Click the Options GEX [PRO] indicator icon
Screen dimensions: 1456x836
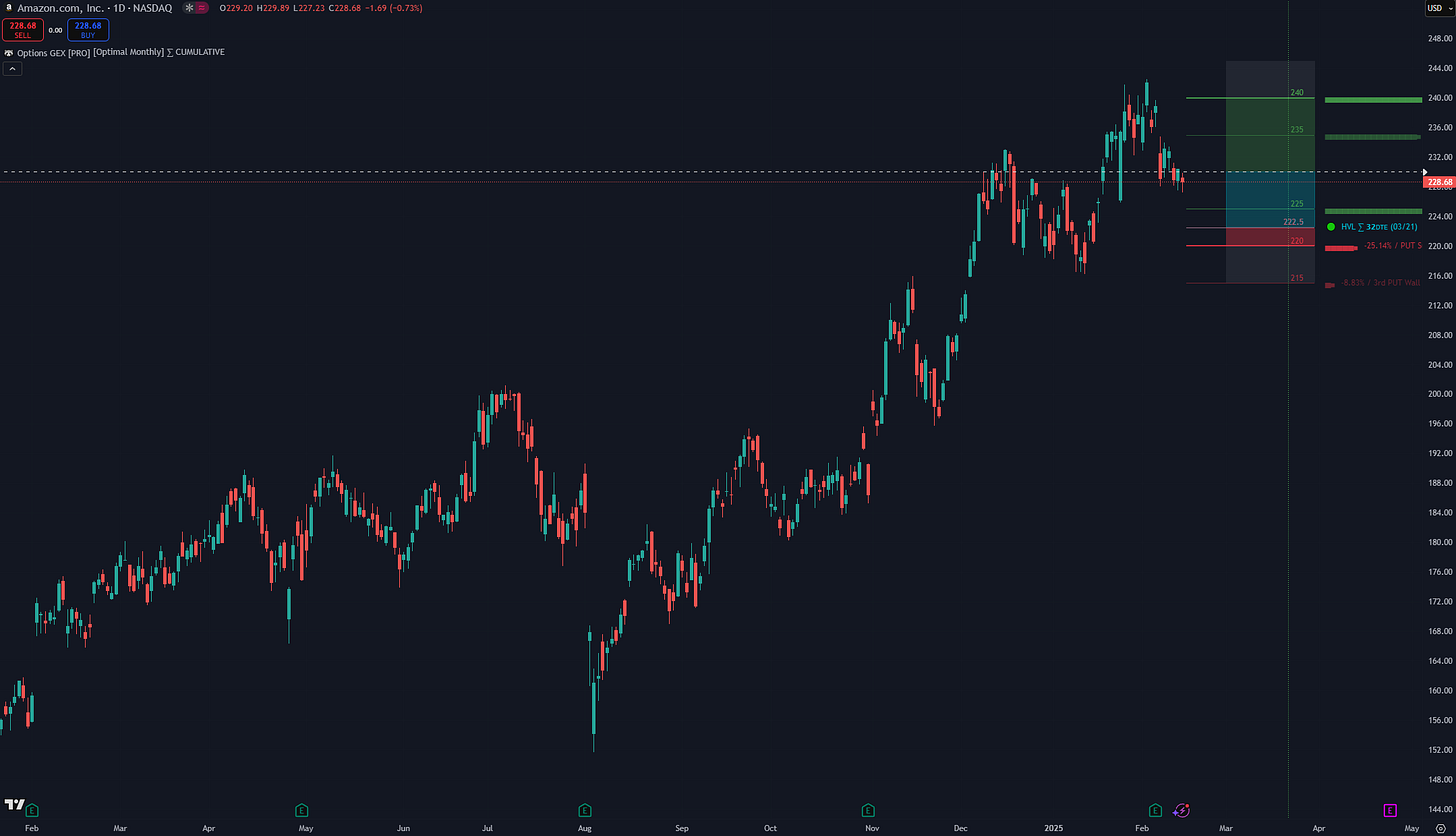[x=9, y=52]
